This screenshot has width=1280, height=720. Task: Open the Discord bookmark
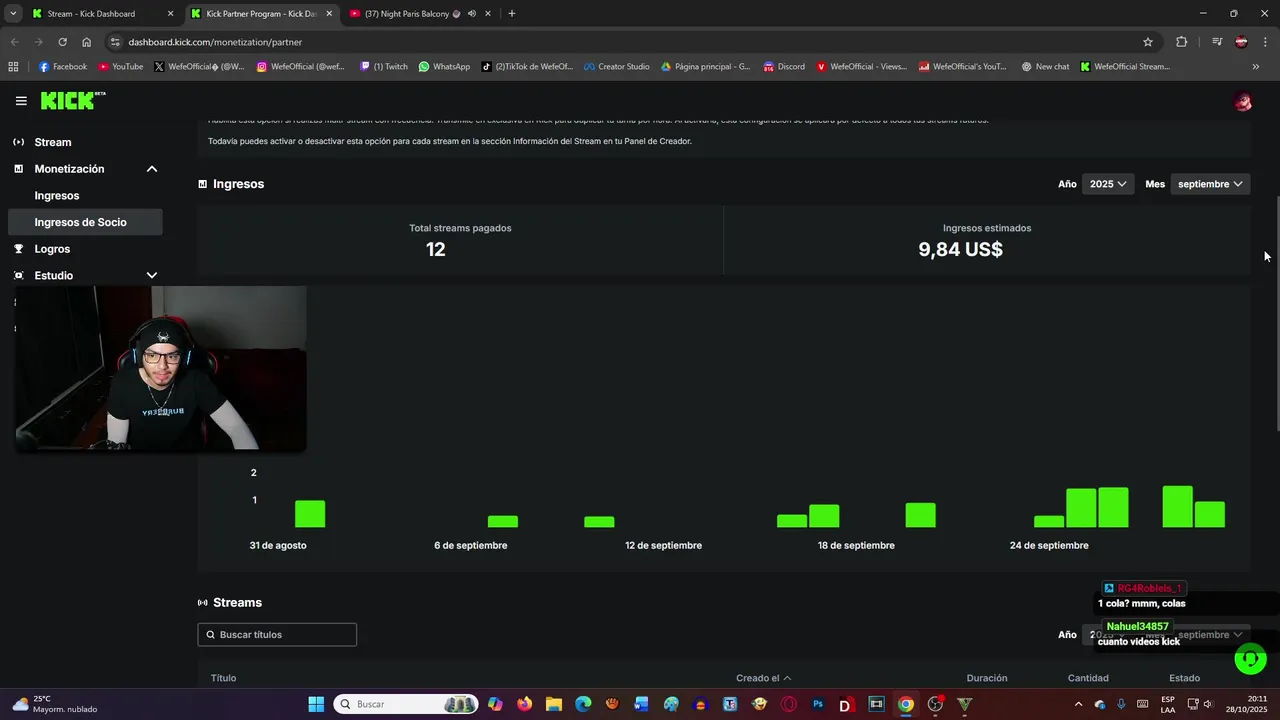point(784,67)
